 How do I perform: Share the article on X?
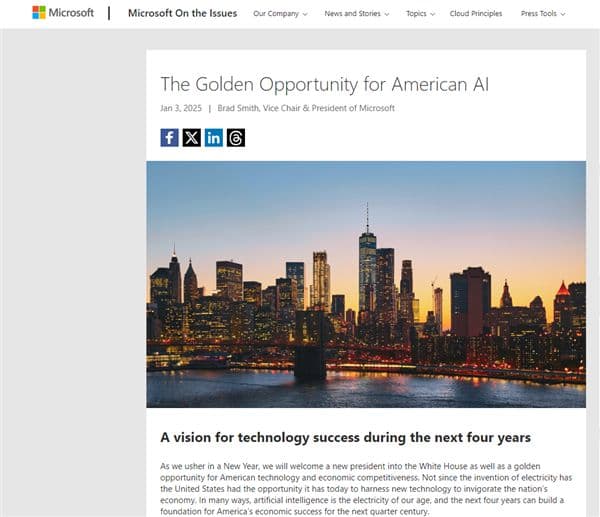pyautogui.click(x=191, y=138)
